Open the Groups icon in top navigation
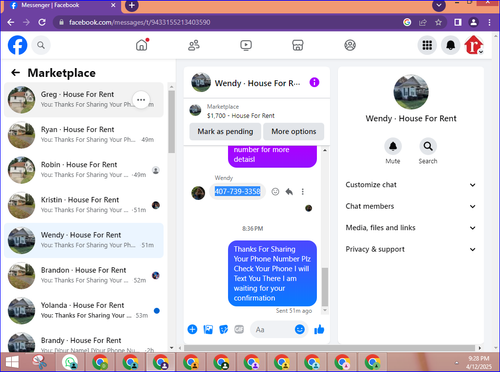The width and height of the screenshot is (500, 372). point(350,45)
